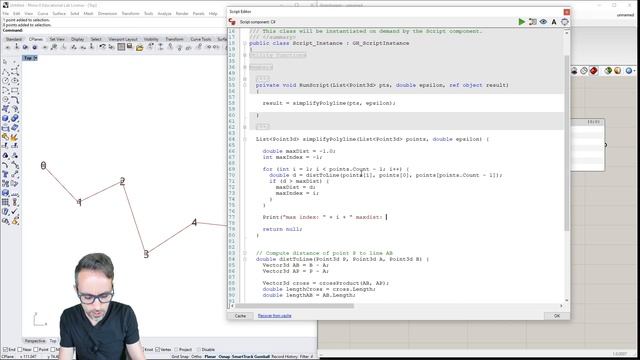Click the blue sphere Grasshopper toolbar icon
The image size is (640, 360).
click(629, 71)
